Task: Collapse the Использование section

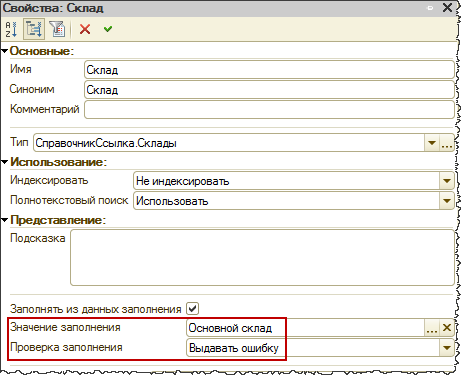Action: pos(4,162)
